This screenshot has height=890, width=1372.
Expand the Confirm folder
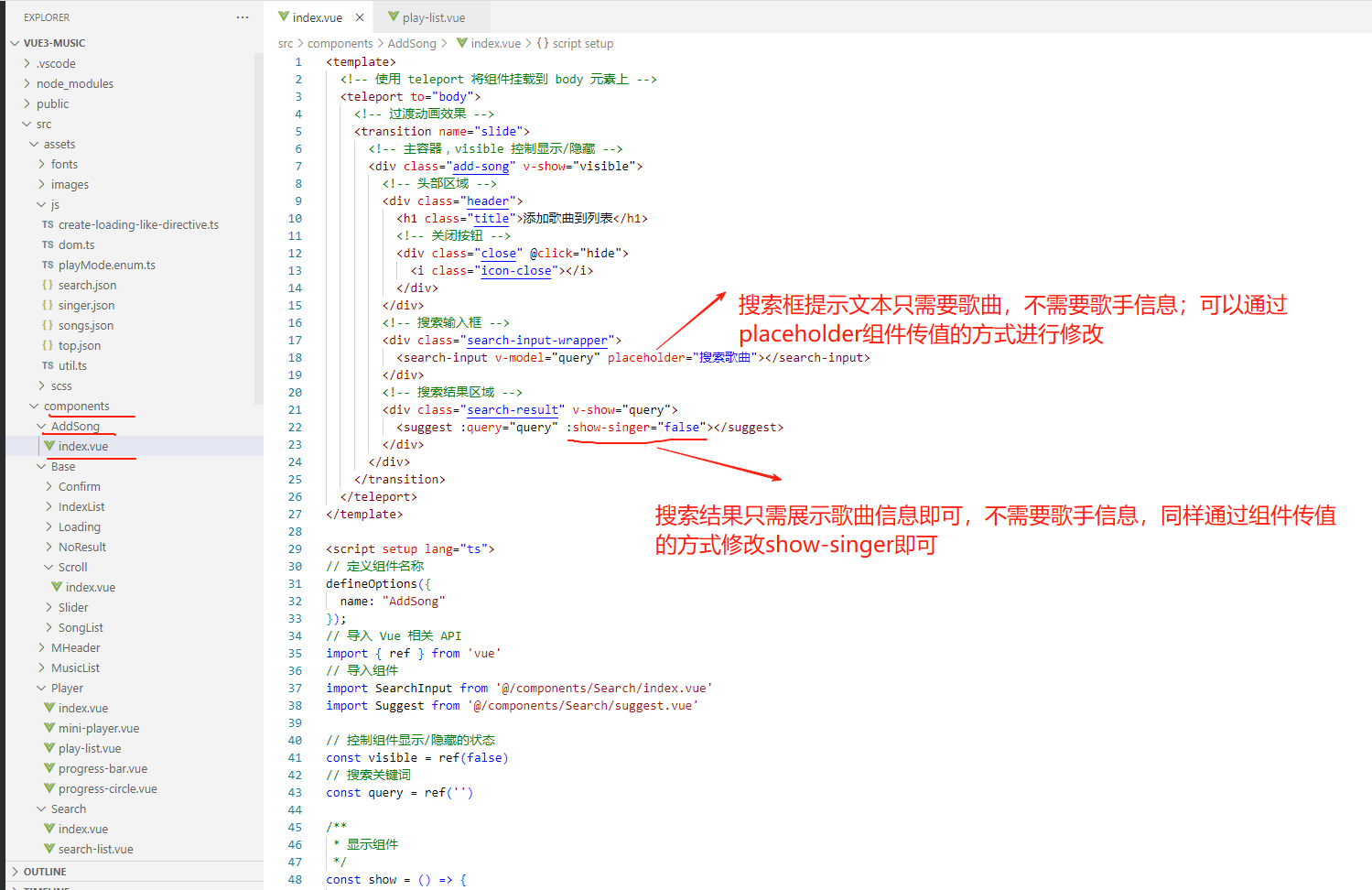click(49, 486)
